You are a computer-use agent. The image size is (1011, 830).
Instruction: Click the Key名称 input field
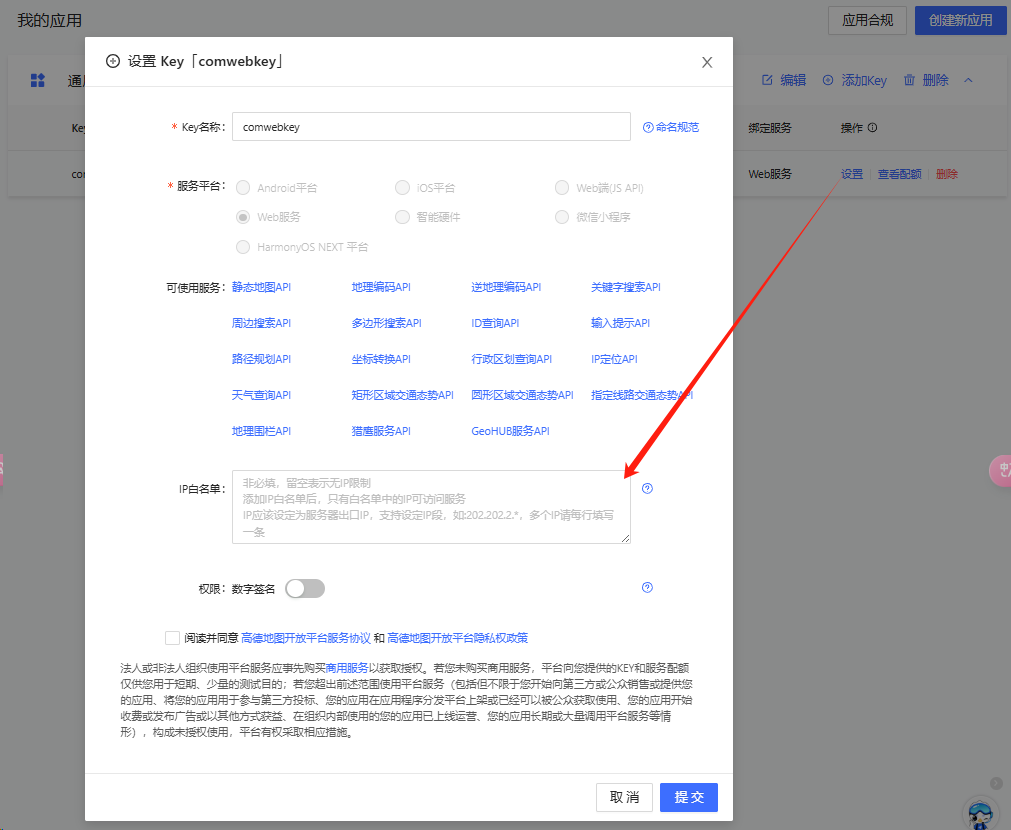click(x=431, y=126)
